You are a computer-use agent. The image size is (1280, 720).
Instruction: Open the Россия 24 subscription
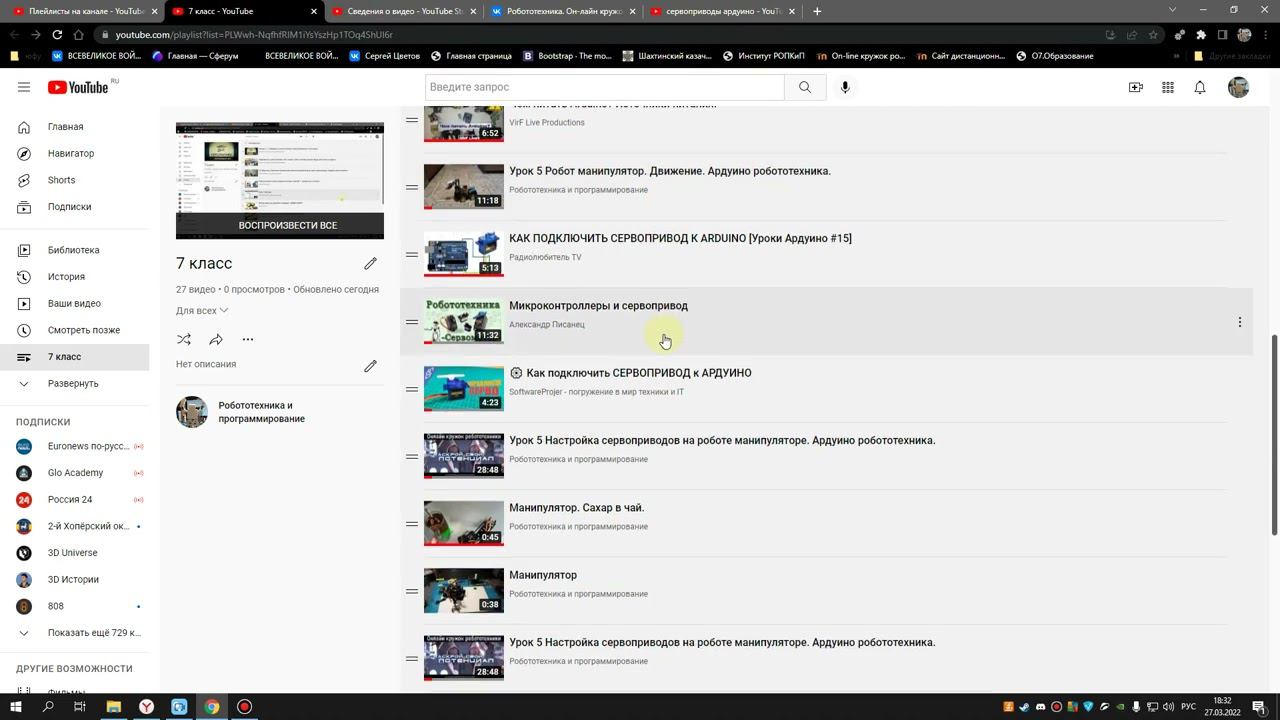(x=74, y=499)
